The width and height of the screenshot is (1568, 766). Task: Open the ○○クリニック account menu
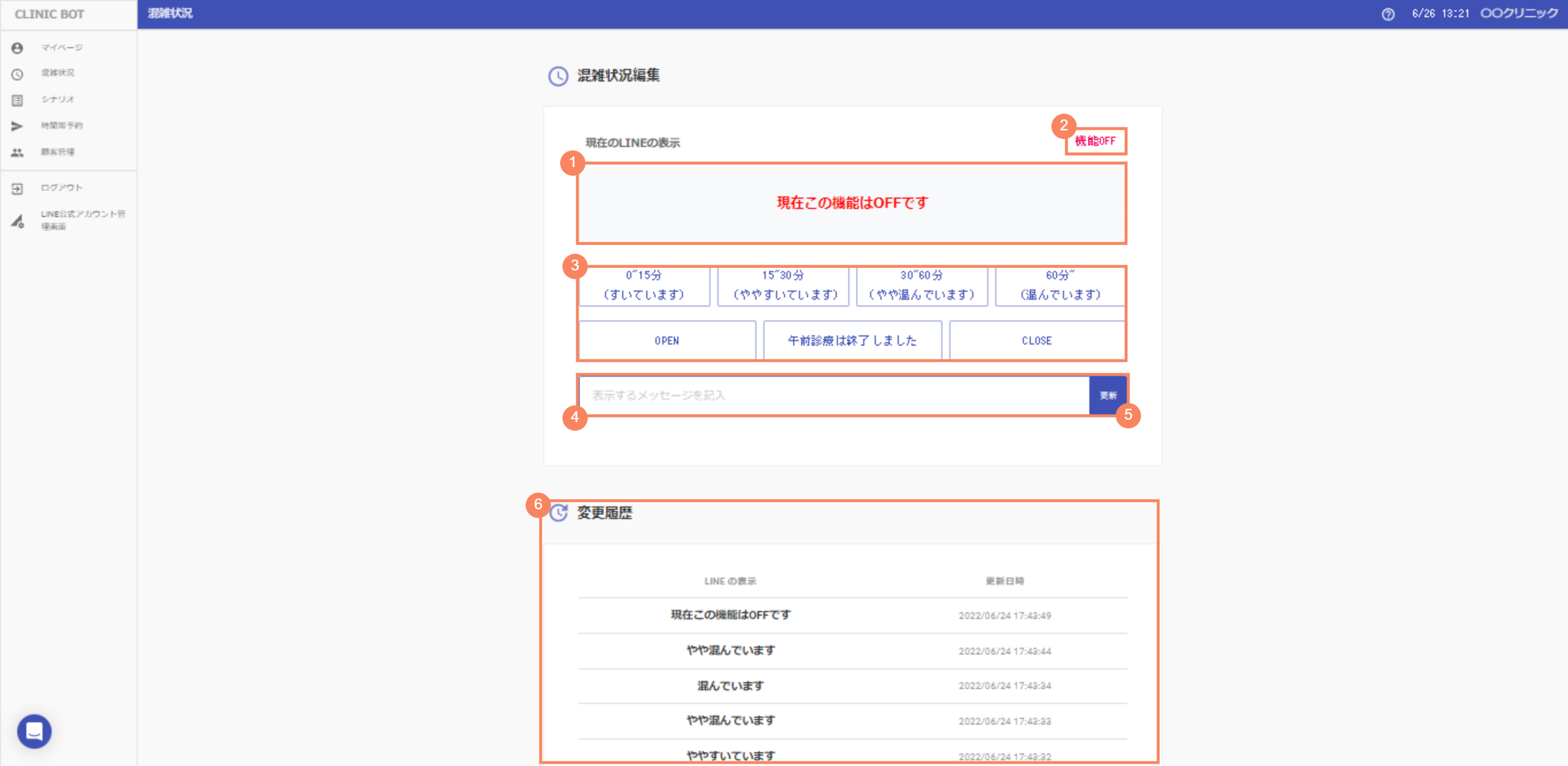(1518, 13)
